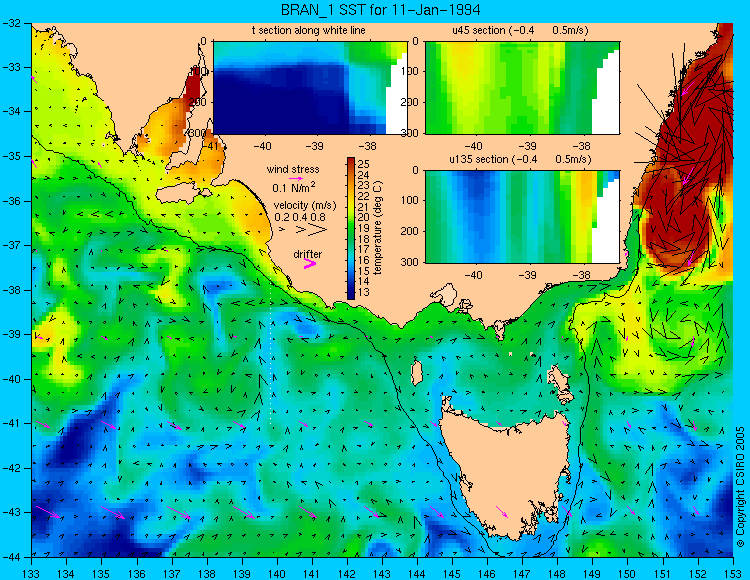750x580 pixels.
Task: Click the depth 100 label of the u45 section
Action: point(410,71)
